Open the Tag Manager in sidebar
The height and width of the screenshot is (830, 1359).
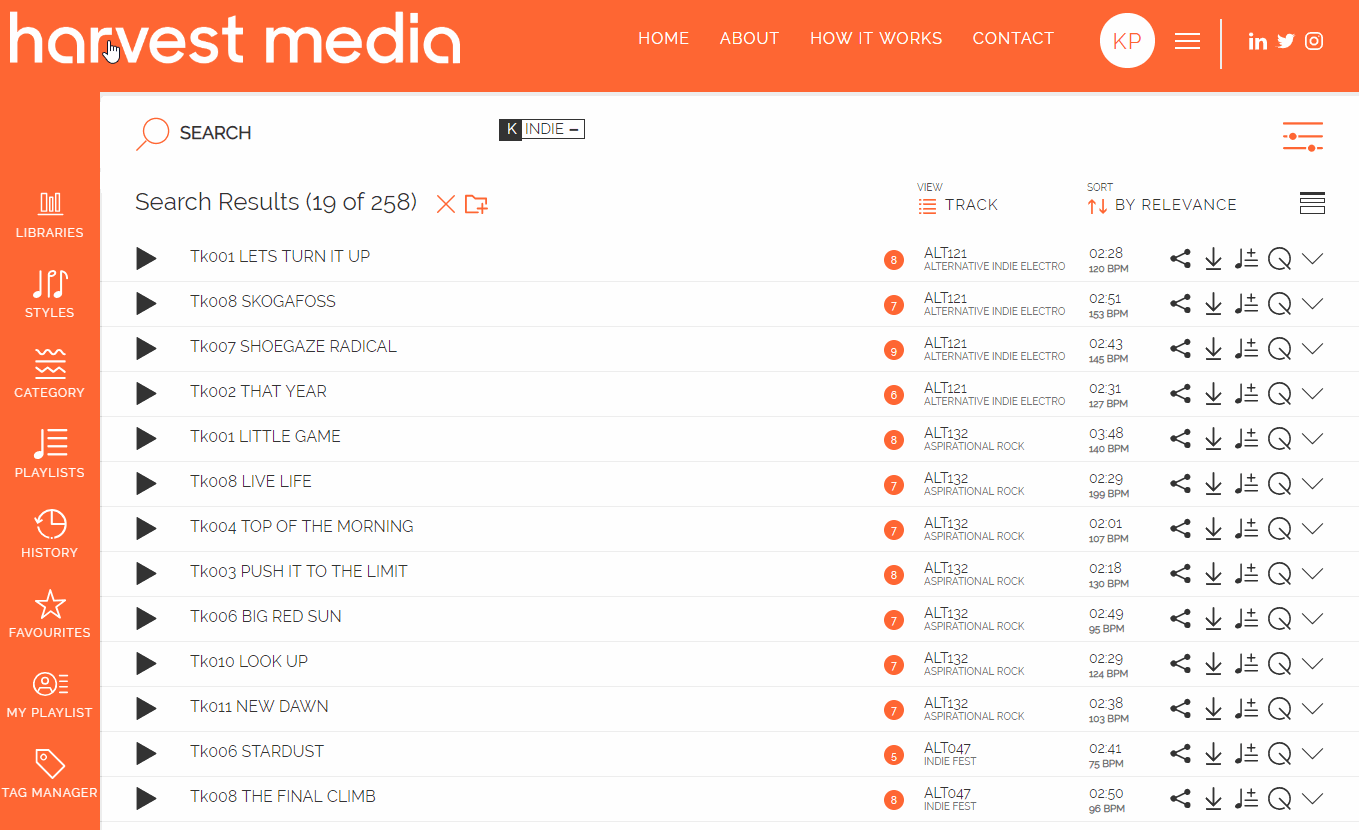(49, 775)
